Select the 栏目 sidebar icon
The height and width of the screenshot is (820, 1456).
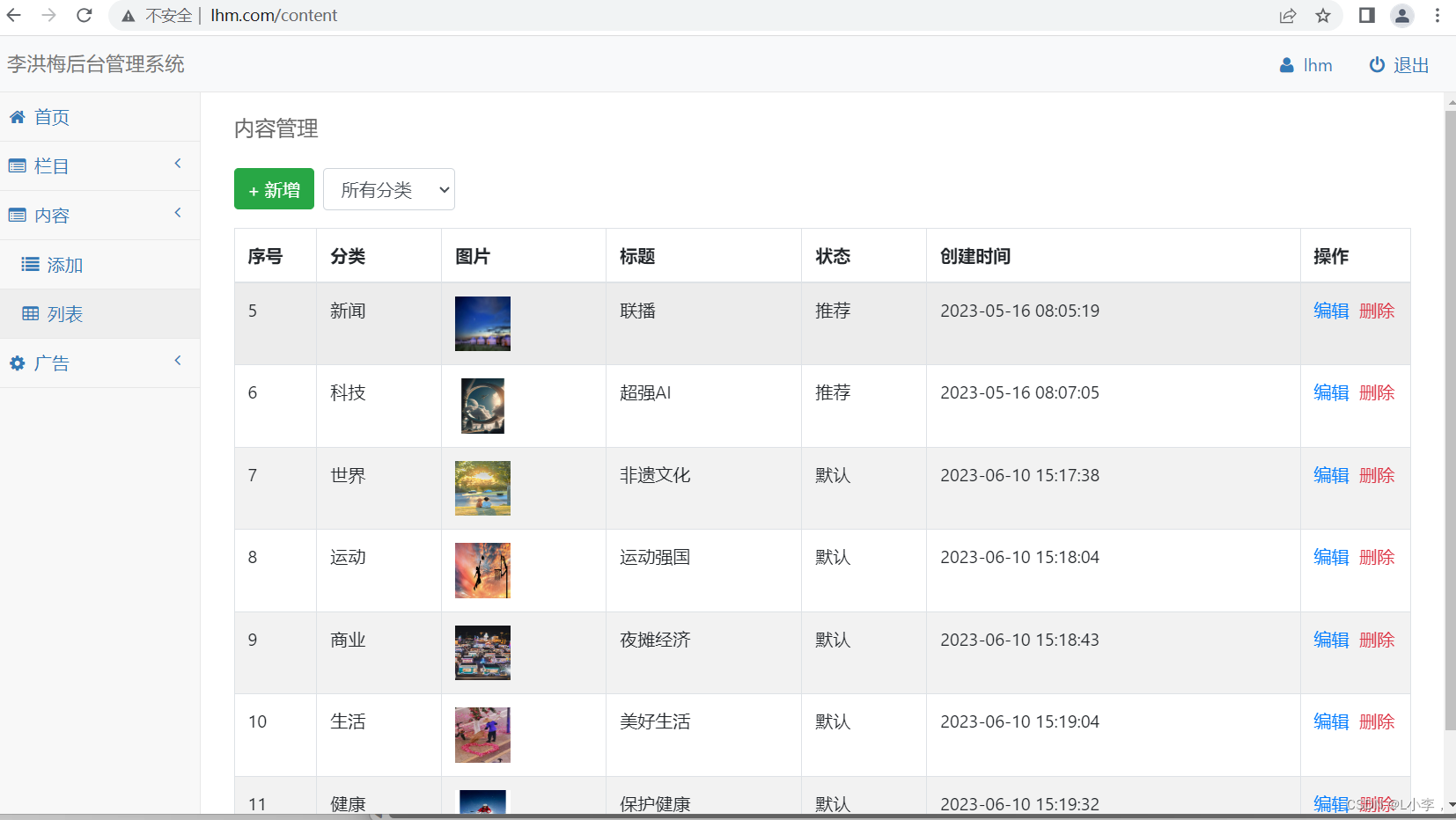coord(17,165)
